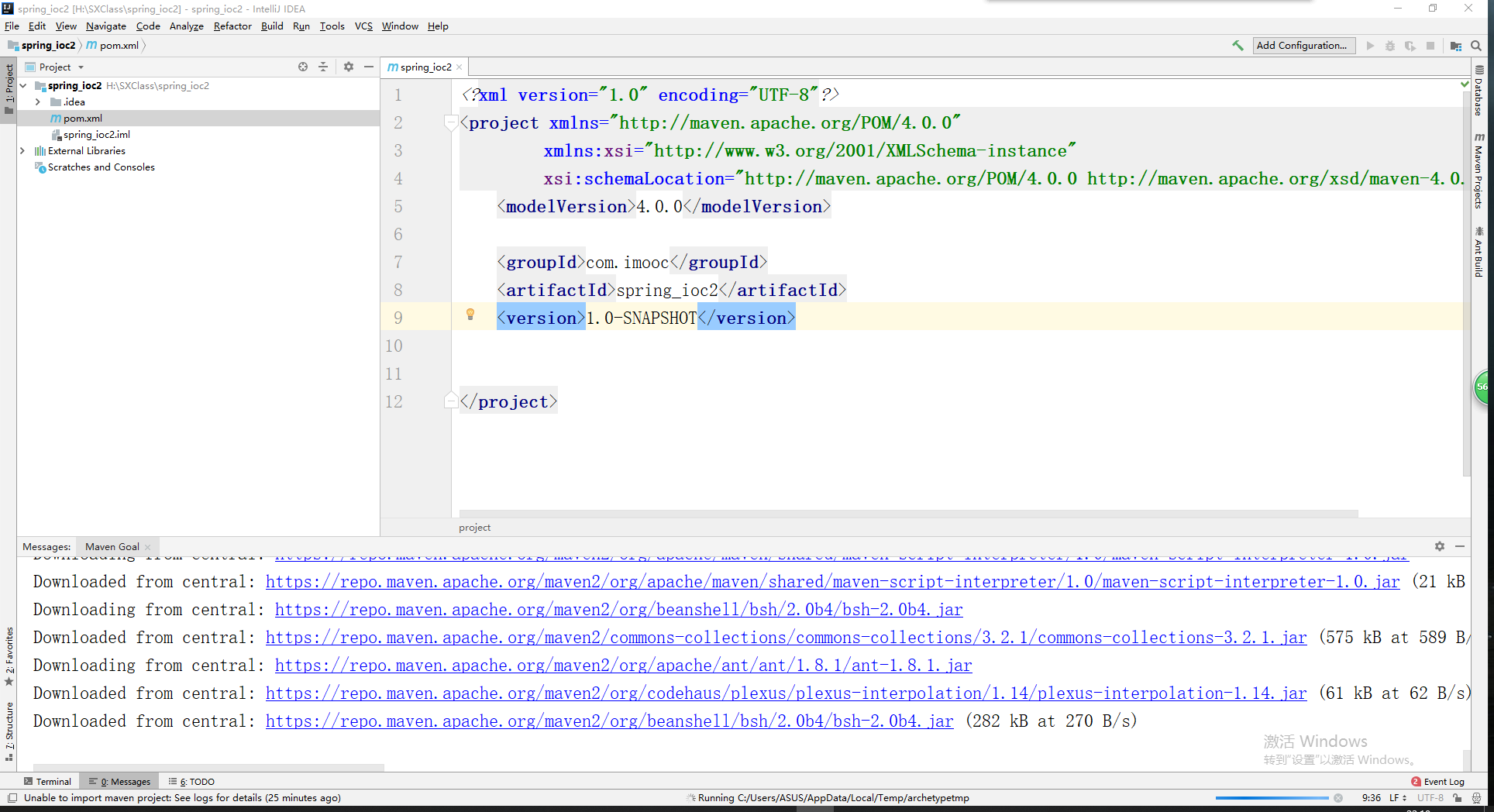This screenshot has height=812, width=1494.
Task: Click the inspection status green checkmark
Action: [1465, 84]
